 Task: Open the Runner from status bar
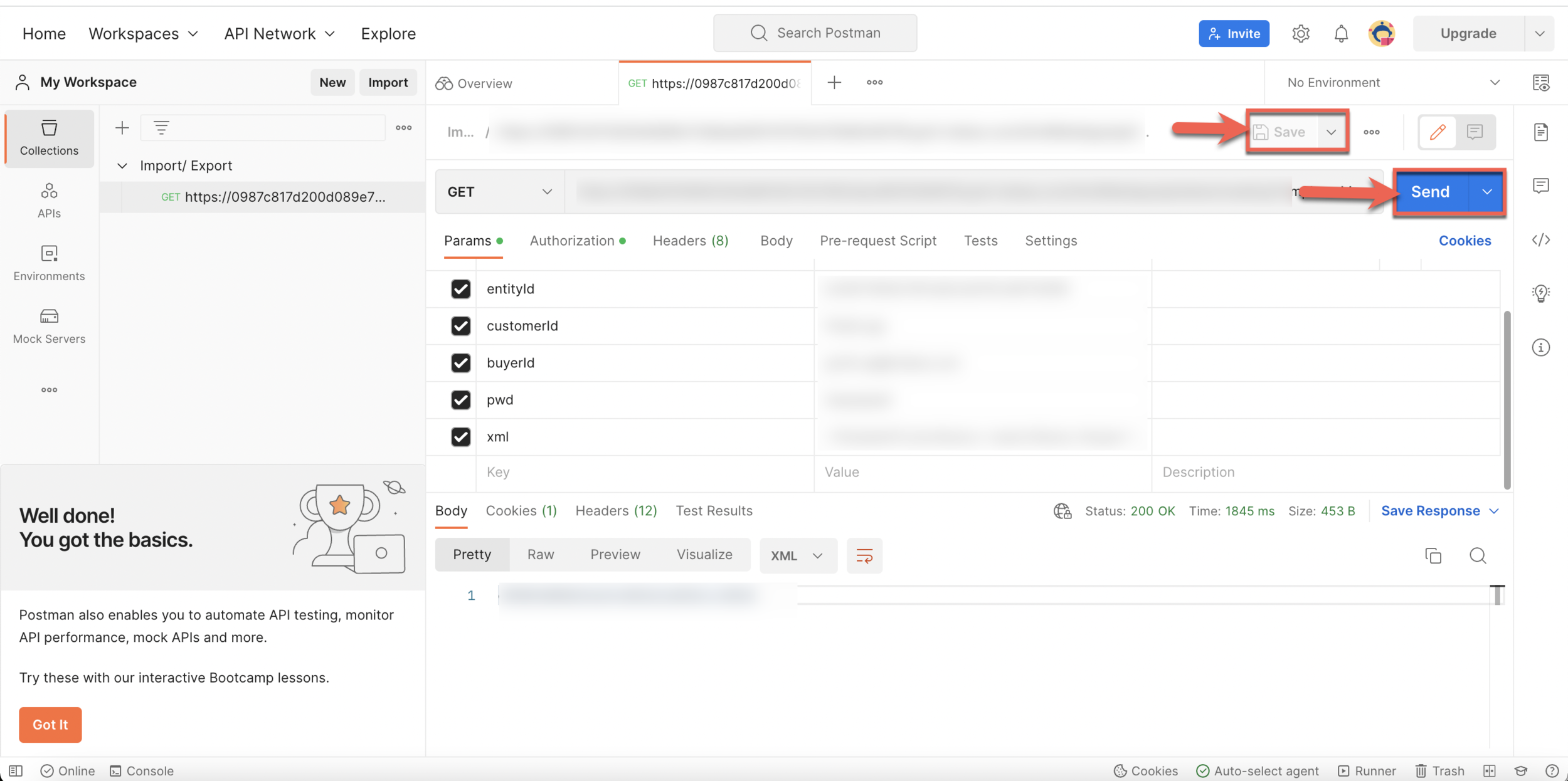[x=1367, y=770]
